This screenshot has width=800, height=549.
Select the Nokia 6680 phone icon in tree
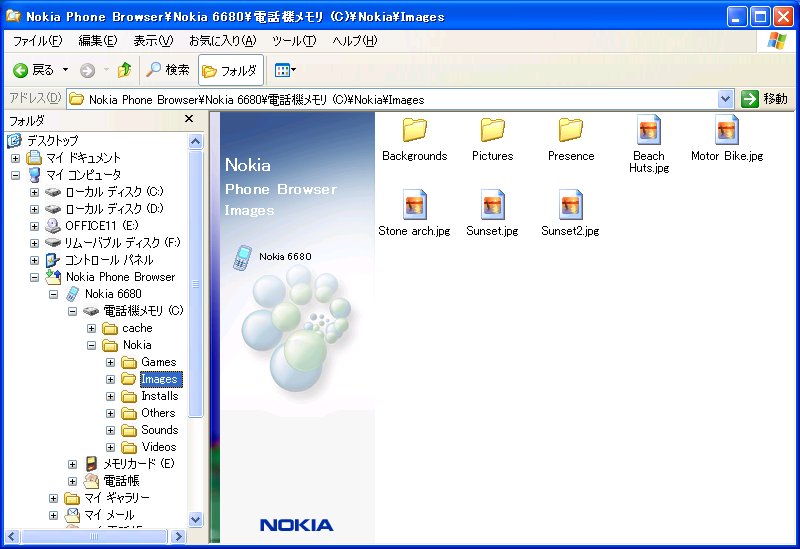pos(72,294)
